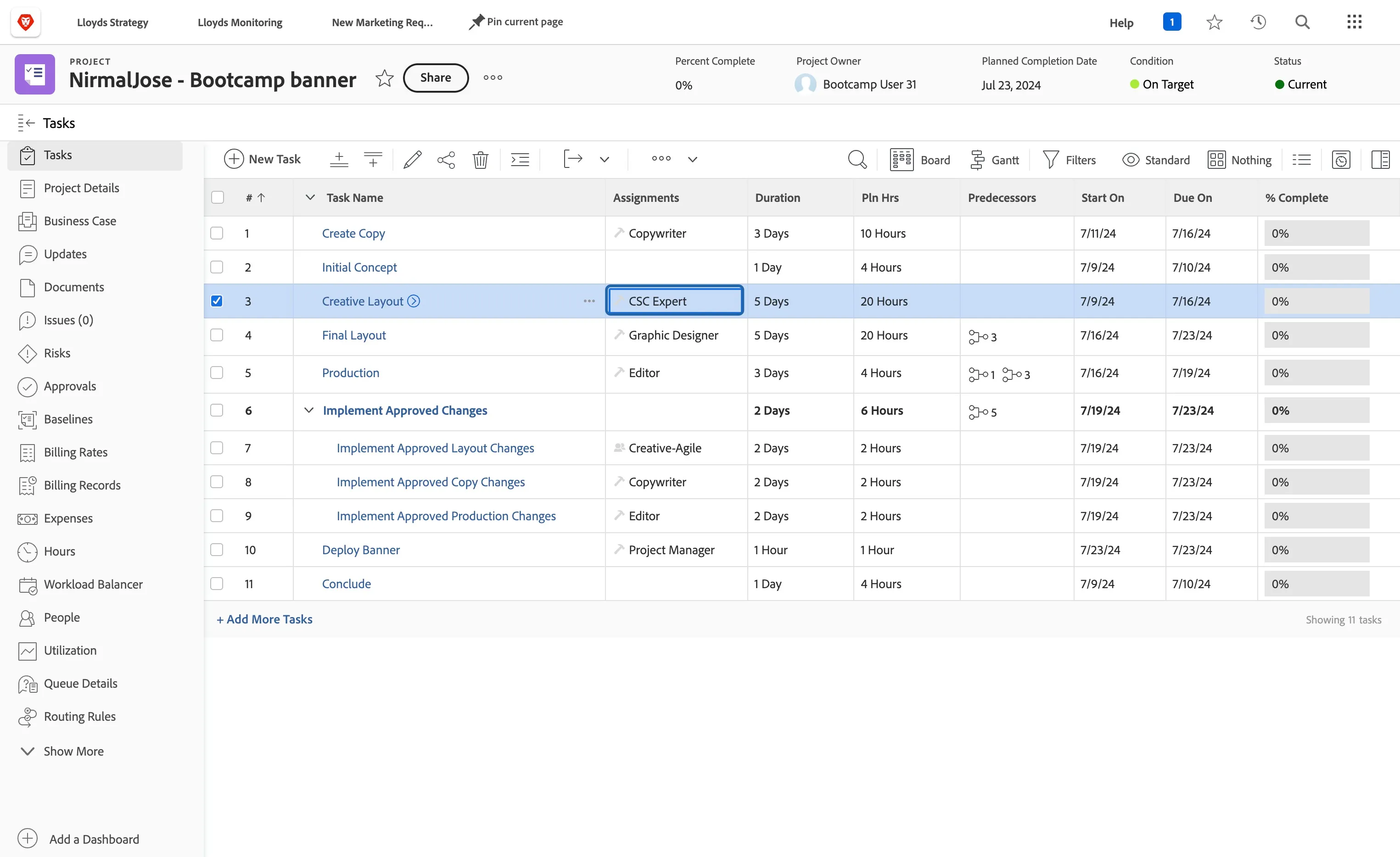Click the Create Copy percent complete bar
Screen dimensions: 1400x857
(1316, 233)
